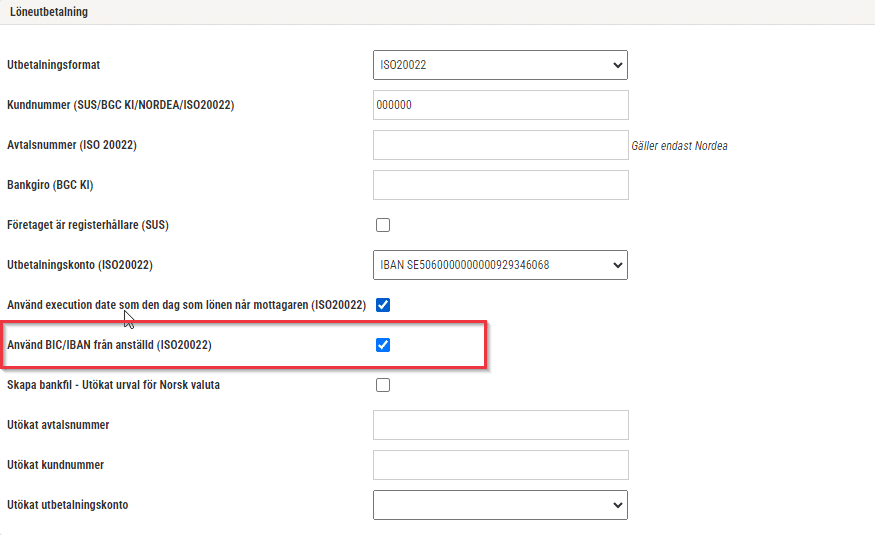Click the Skapa bankfil Norsk valuta label
Viewport: 875px width, 535px height.
[x=113, y=385]
